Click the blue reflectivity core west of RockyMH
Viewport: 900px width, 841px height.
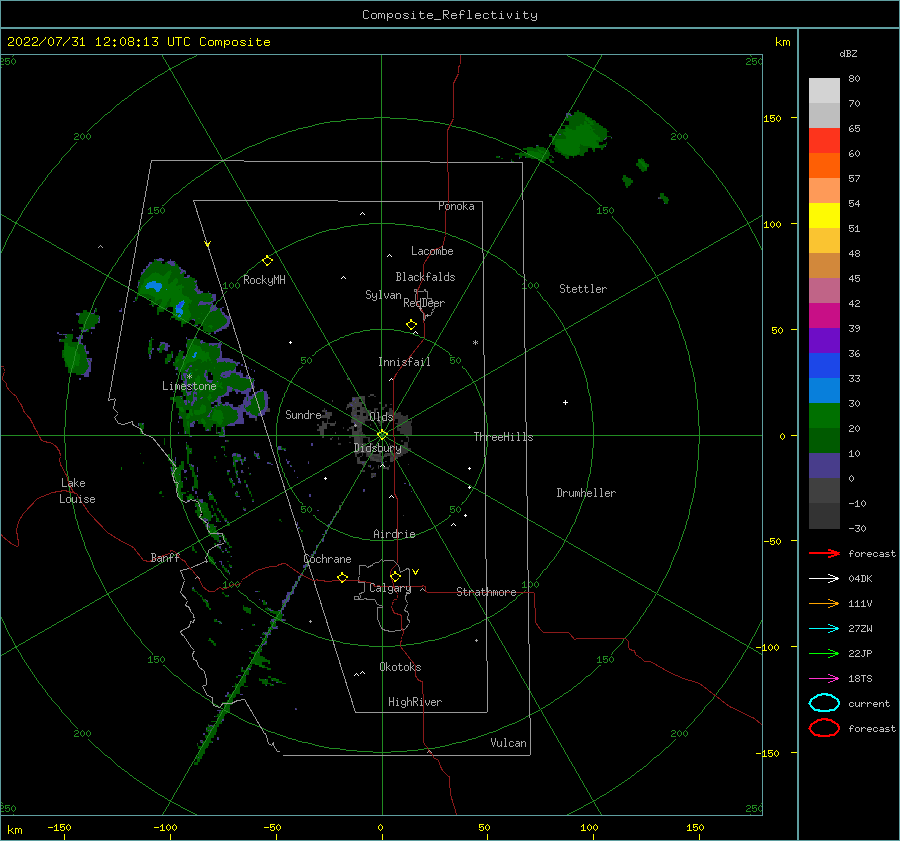153,286
